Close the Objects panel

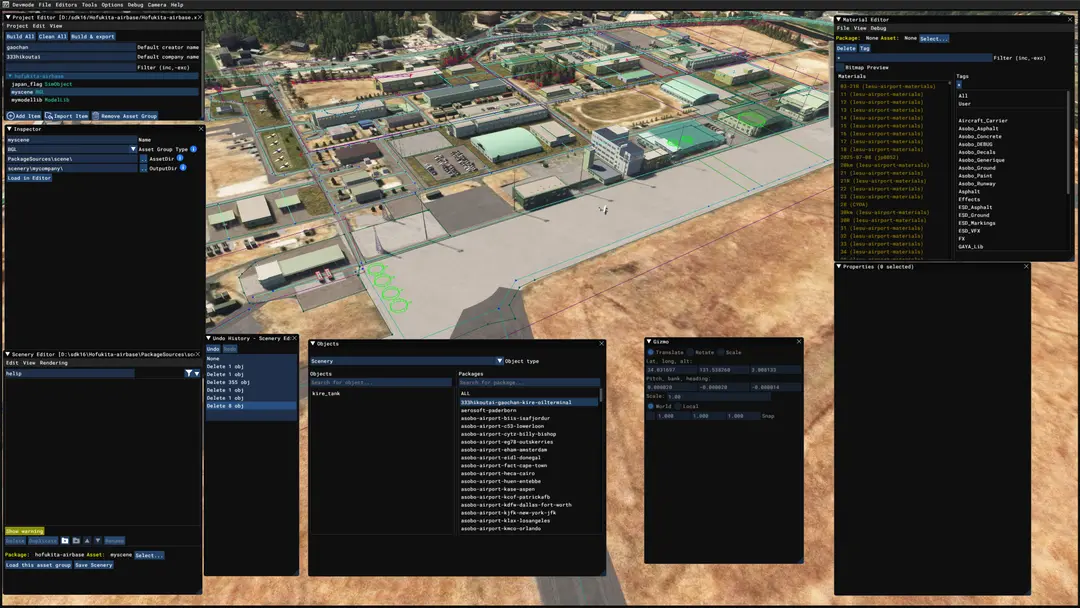601,343
